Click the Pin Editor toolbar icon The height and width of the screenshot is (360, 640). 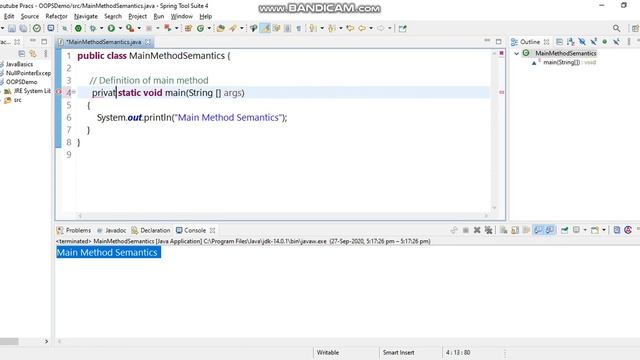pos(402,28)
